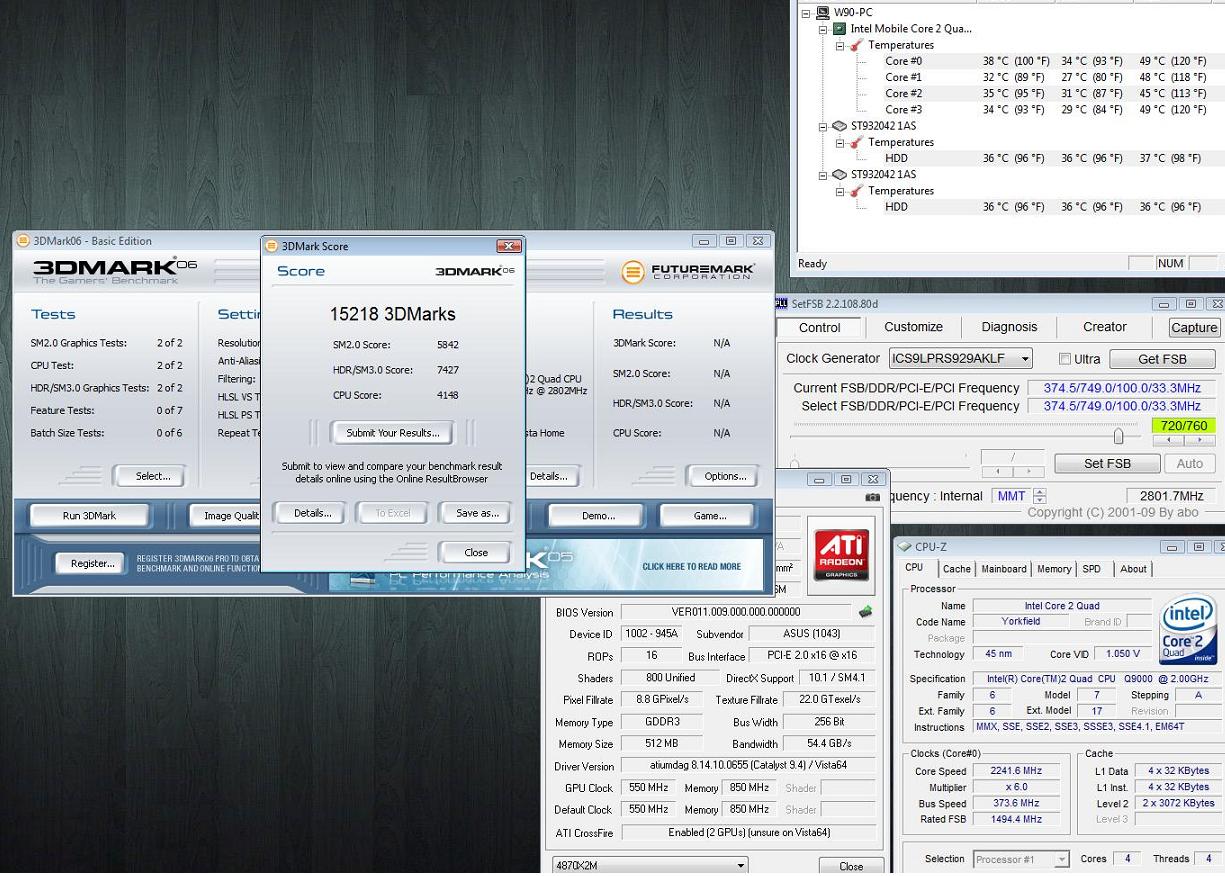Click the Set FSB button

pyautogui.click(x=1107, y=464)
